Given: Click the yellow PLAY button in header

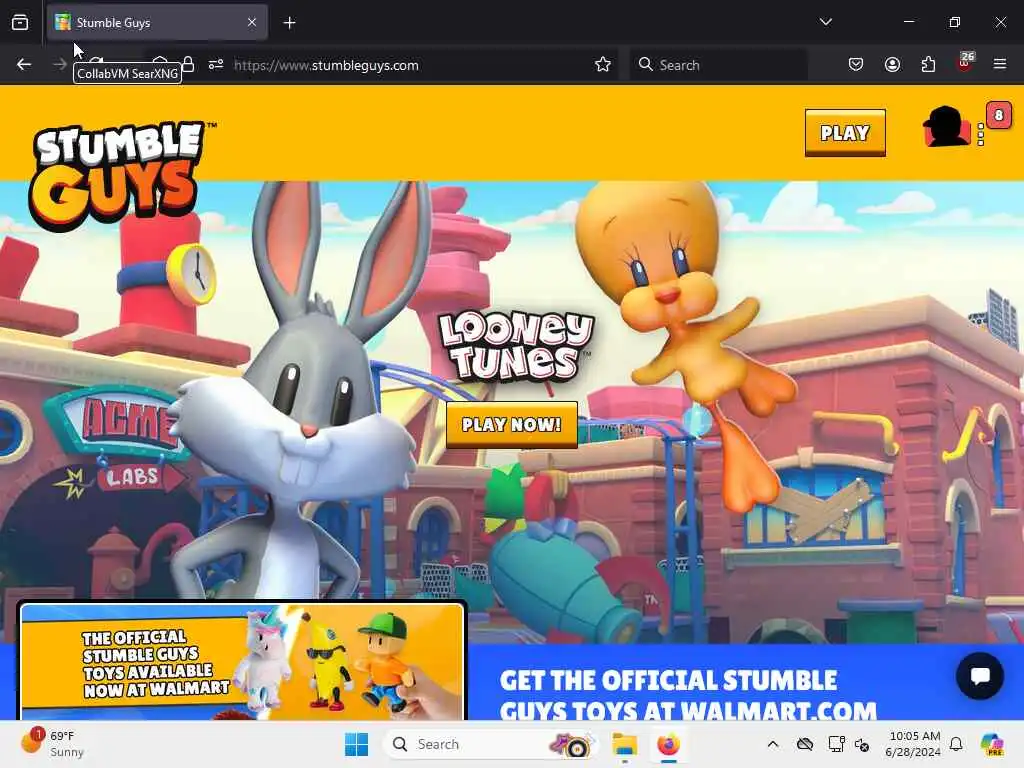Looking at the screenshot, I should click(845, 133).
